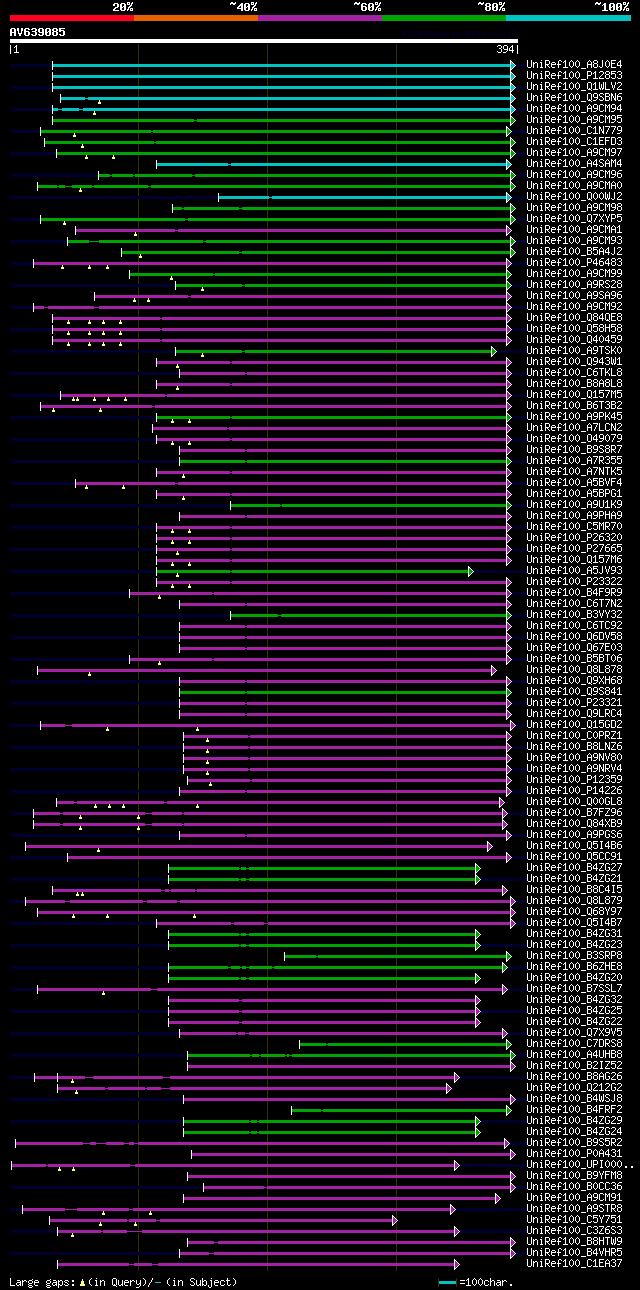Open the UniRef100_Q157M5 entry
Screen dimensions: 640x1290
573,394
